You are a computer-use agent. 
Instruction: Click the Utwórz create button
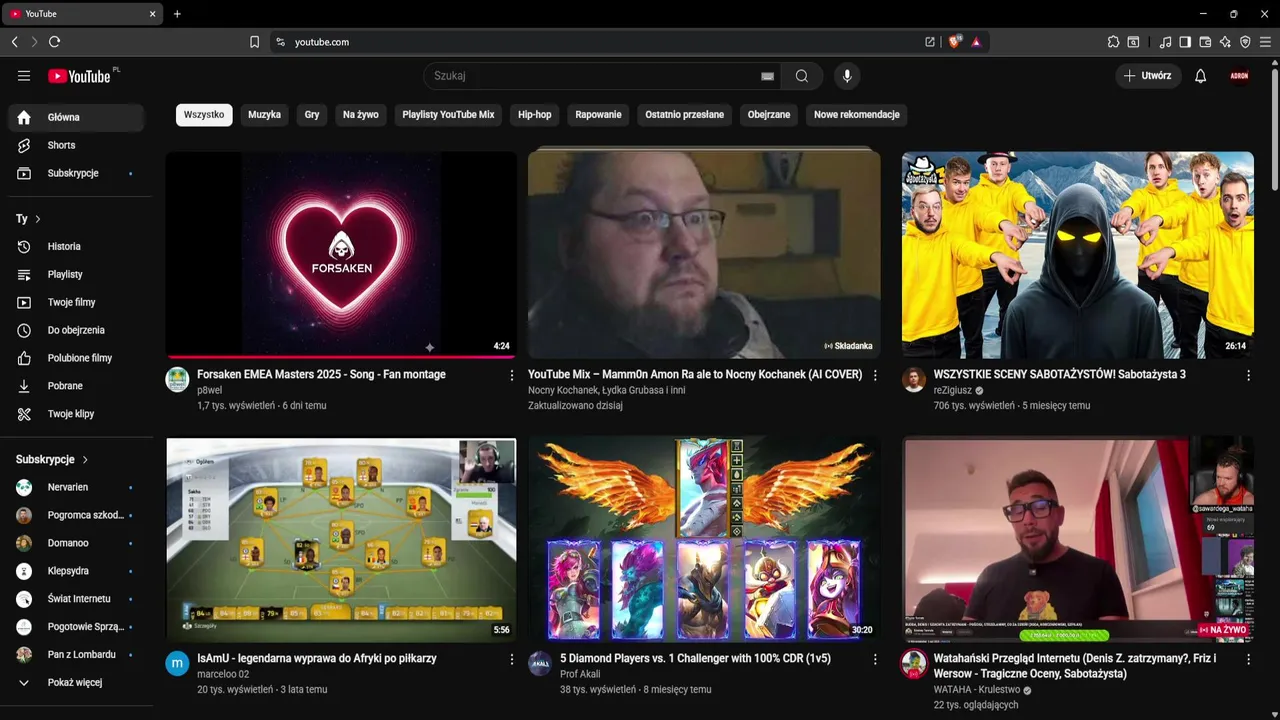(1148, 76)
